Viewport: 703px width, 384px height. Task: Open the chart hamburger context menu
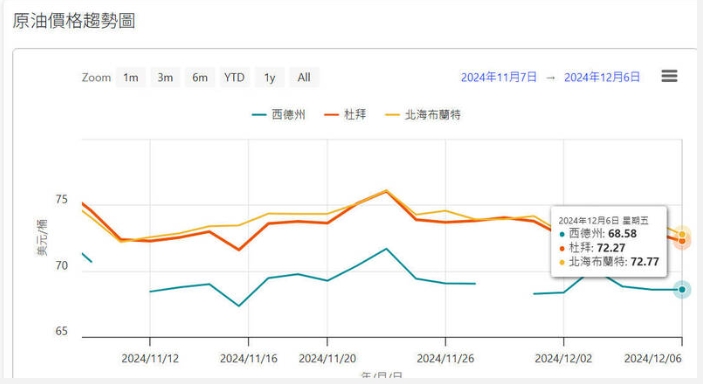pyautogui.click(x=669, y=76)
